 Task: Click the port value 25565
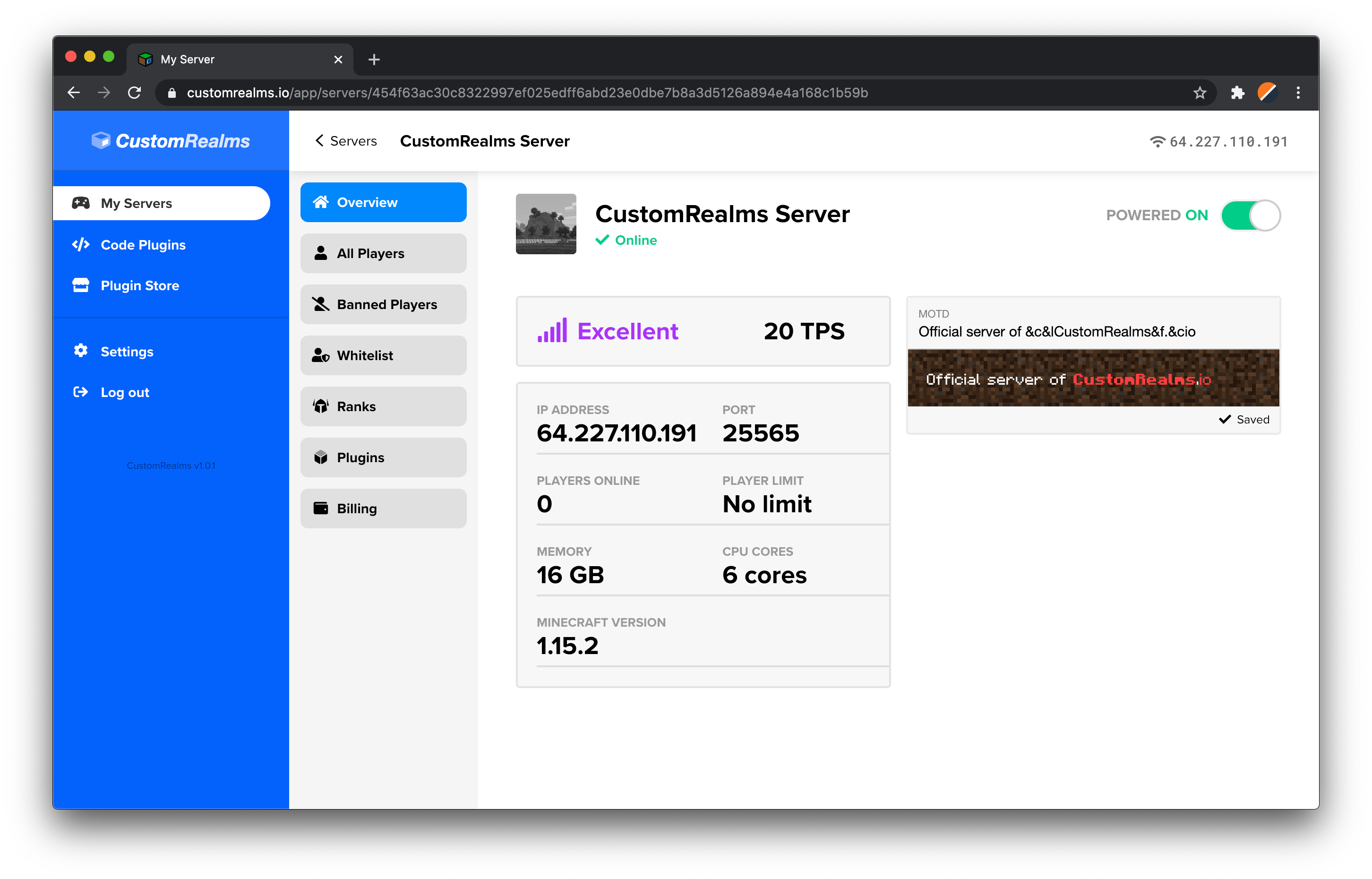pos(761,433)
